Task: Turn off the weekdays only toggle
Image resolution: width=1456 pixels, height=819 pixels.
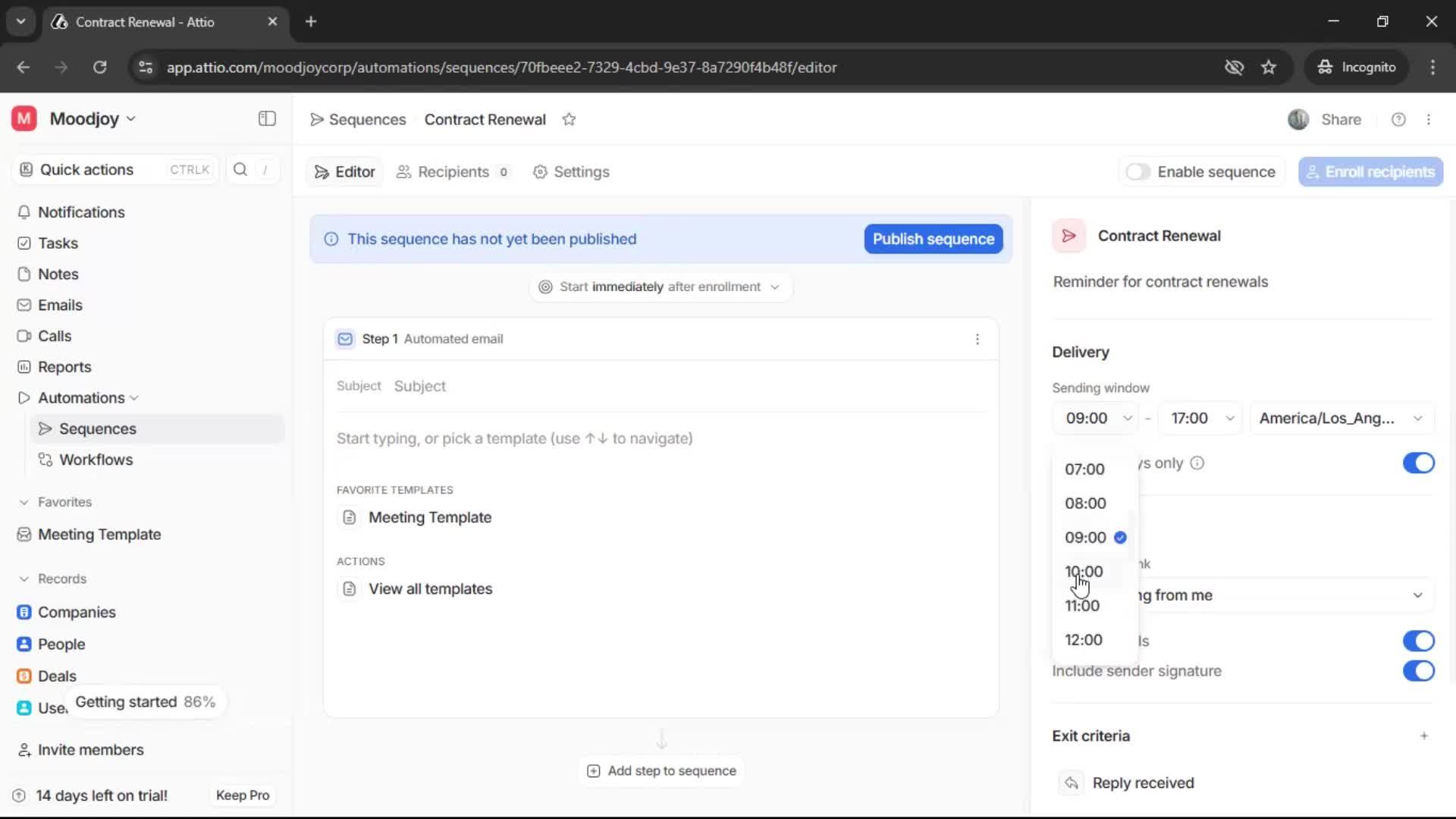Action: point(1418,463)
